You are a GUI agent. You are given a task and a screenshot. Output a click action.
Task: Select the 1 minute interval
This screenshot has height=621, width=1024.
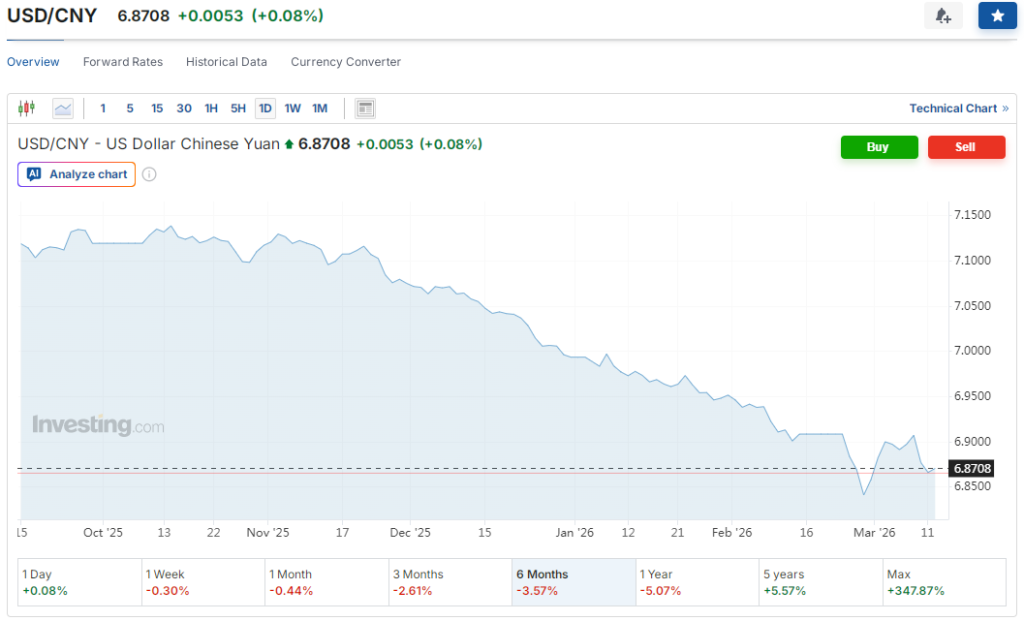(x=103, y=108)
